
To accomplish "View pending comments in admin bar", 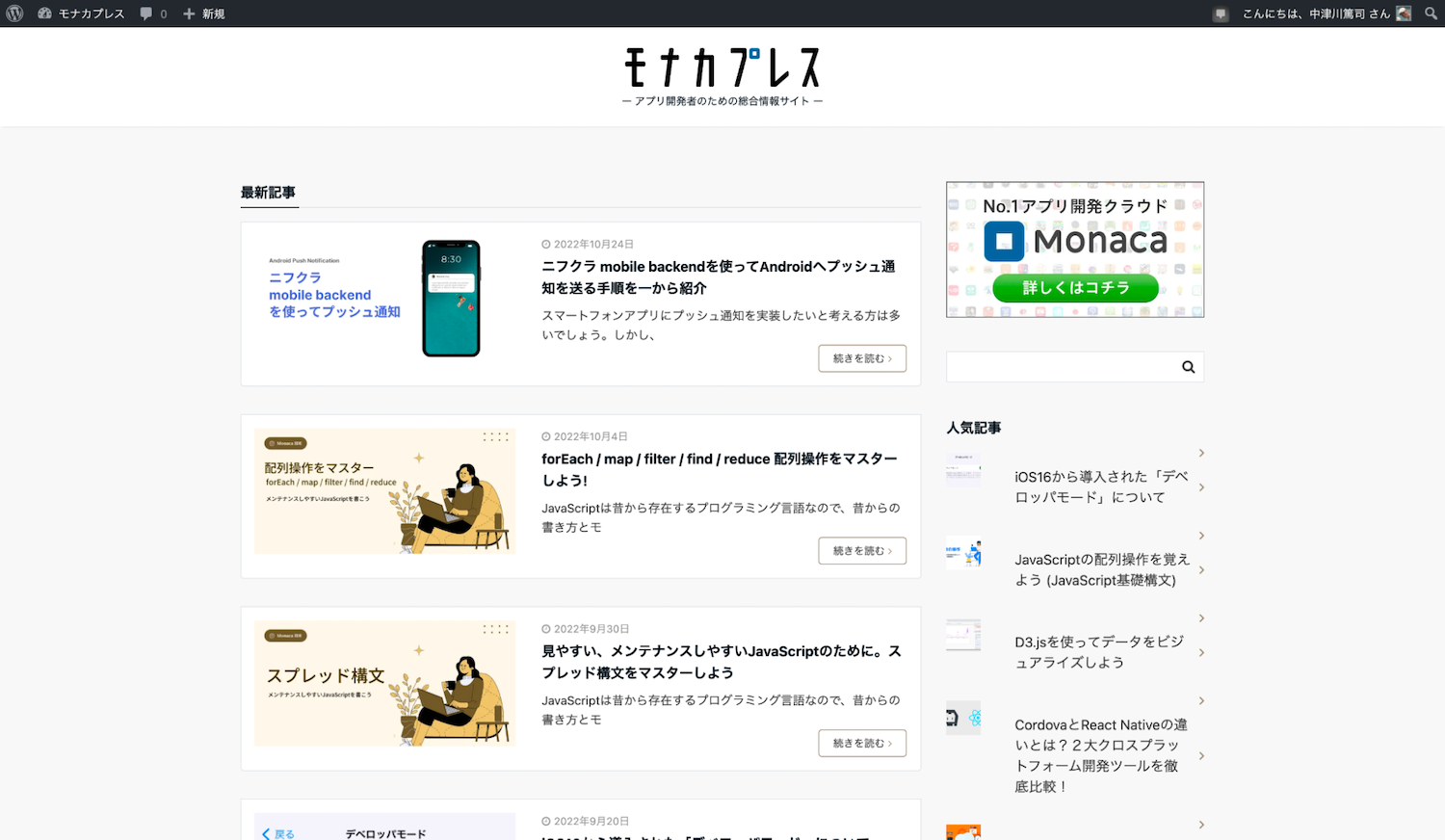I will tap(154, 13).
